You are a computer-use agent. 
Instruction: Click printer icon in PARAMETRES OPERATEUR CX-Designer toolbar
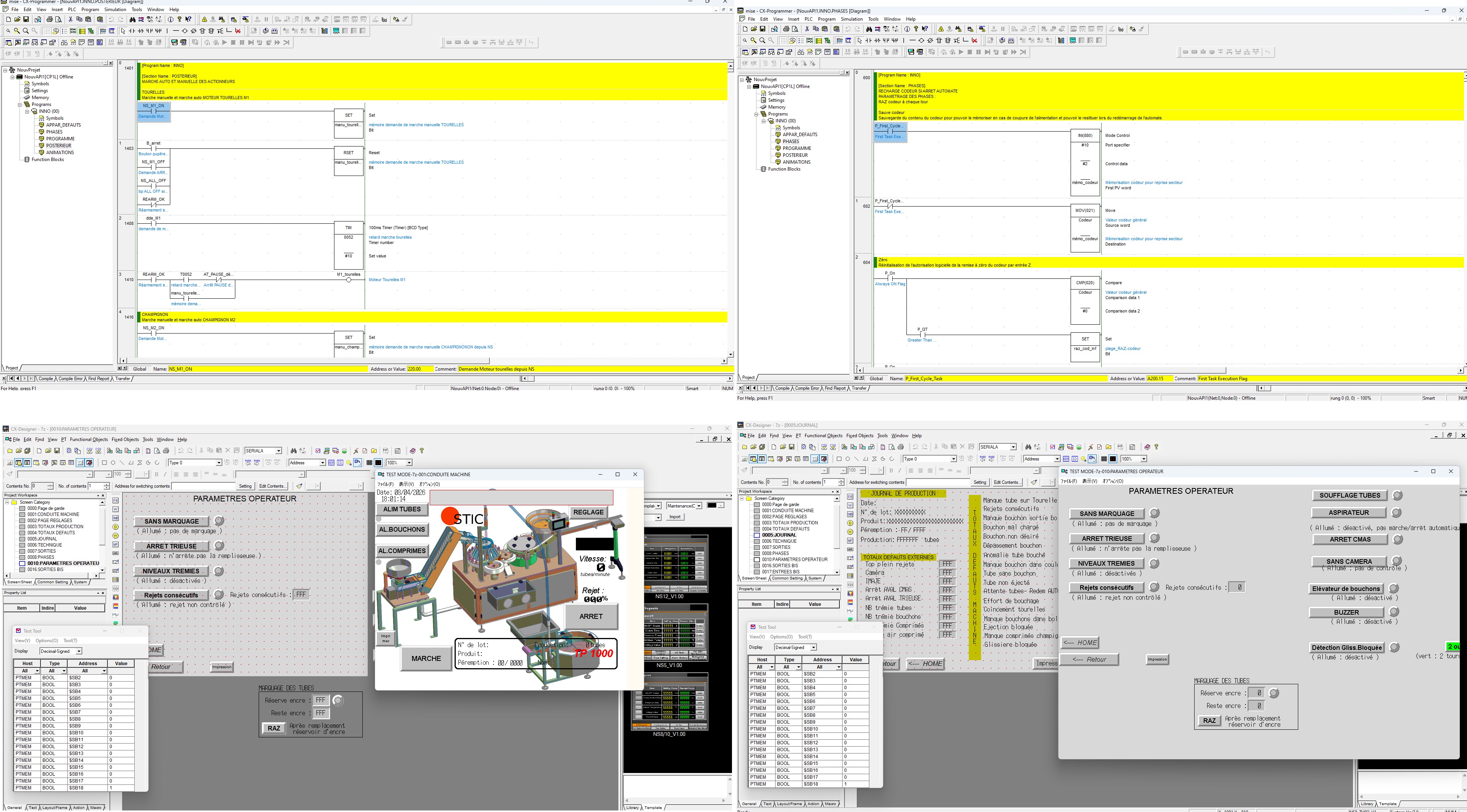coord(166,451)
